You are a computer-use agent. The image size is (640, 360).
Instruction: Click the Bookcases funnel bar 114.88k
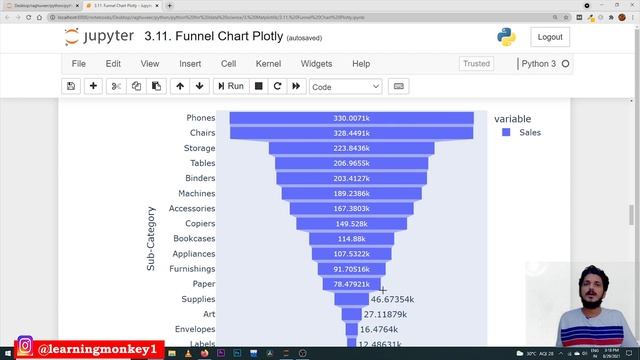(351, 239)
